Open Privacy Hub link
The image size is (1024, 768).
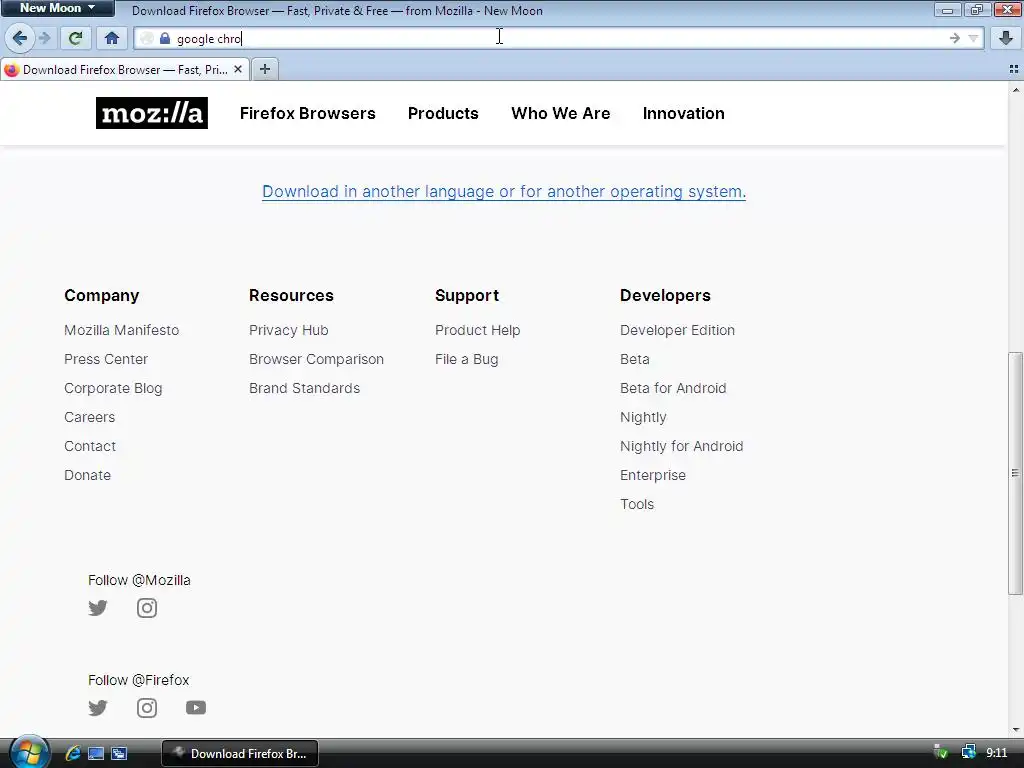289,330
